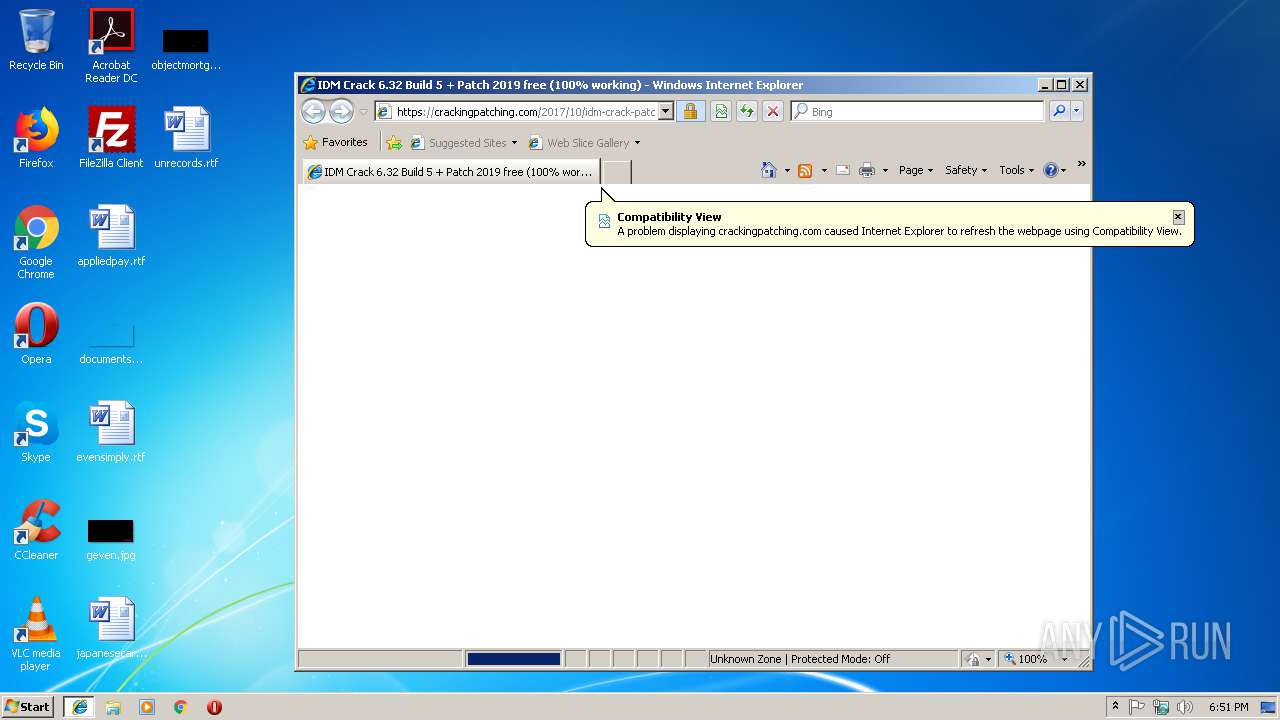
Task: Click Chrome icon in taskbar
Action: click(181, 707)
